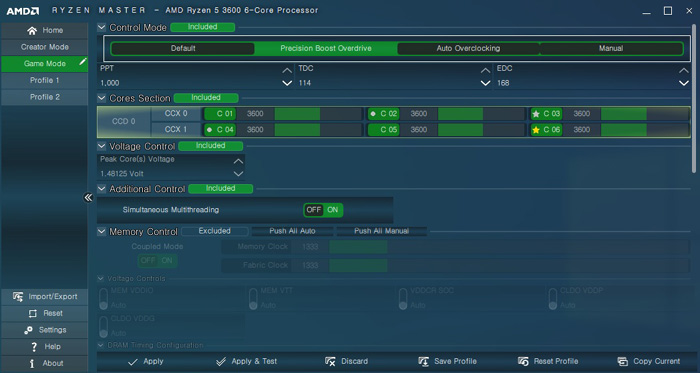
Task: Toggle Simultaneous Multithreading OFF/ON switch
Action: click(x=323, y=210)
